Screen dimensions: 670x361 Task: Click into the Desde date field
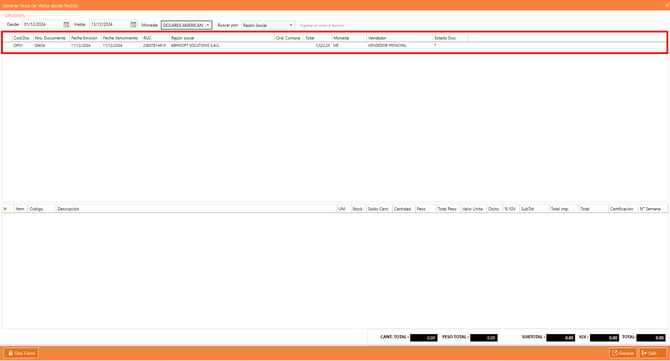click(x=42, y=25)
